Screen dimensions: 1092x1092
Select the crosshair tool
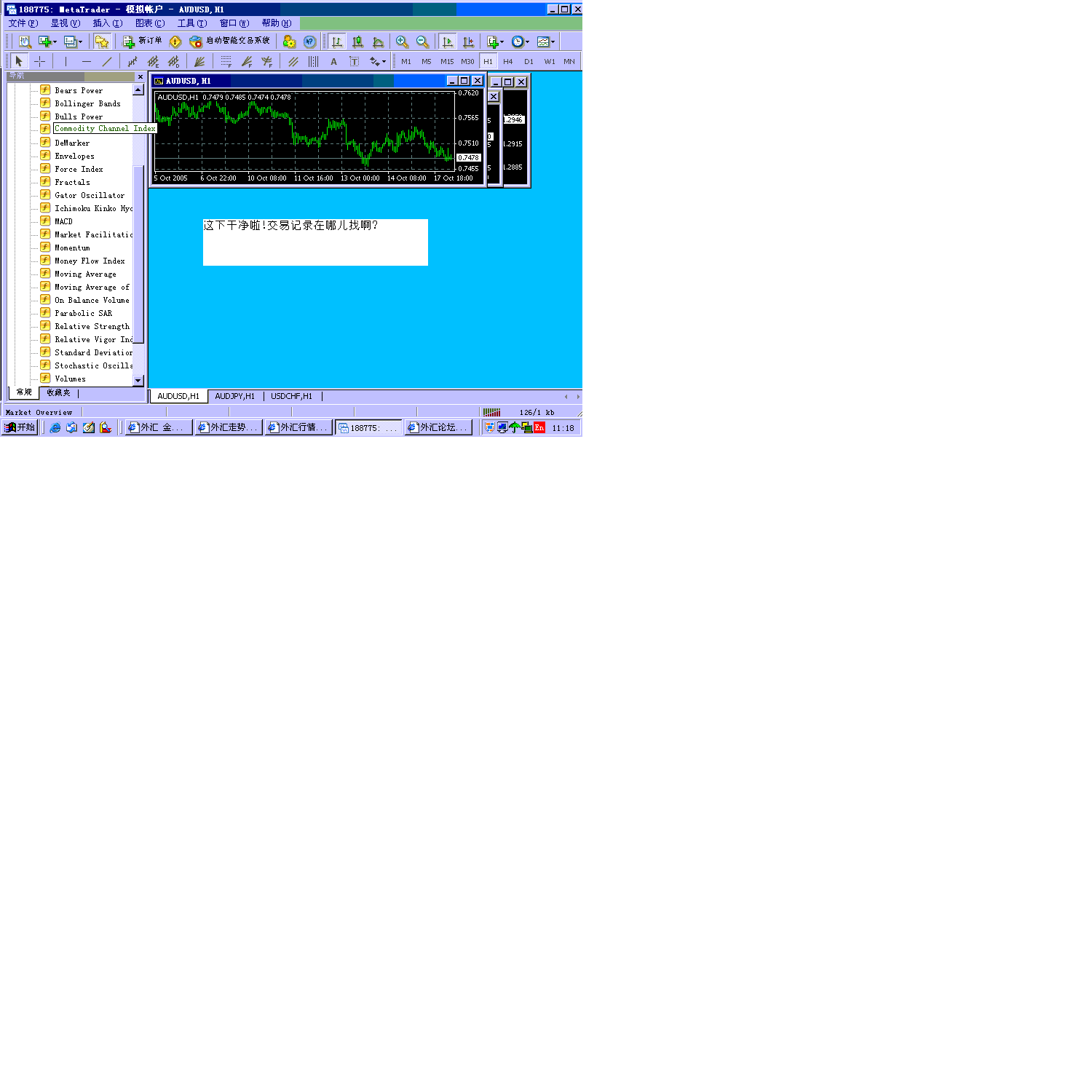pyautogui.click(x=40, y=61)
